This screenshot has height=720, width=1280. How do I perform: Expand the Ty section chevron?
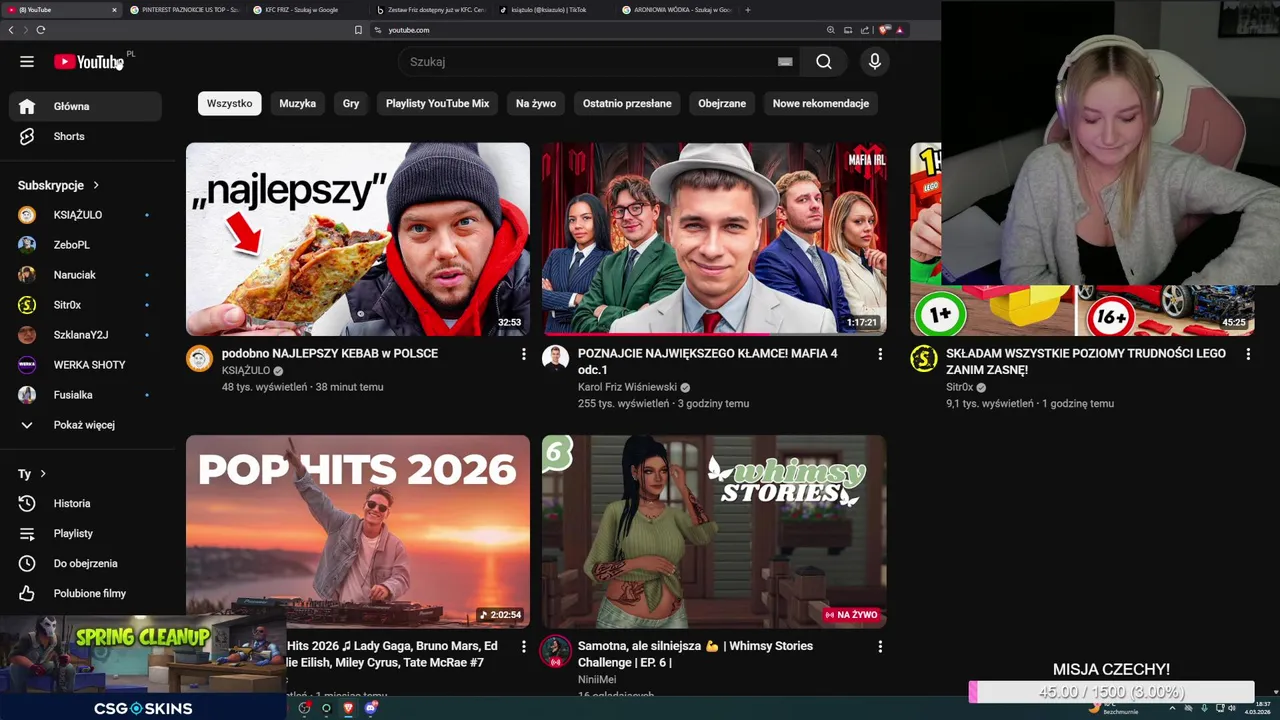tap(42, 474)
